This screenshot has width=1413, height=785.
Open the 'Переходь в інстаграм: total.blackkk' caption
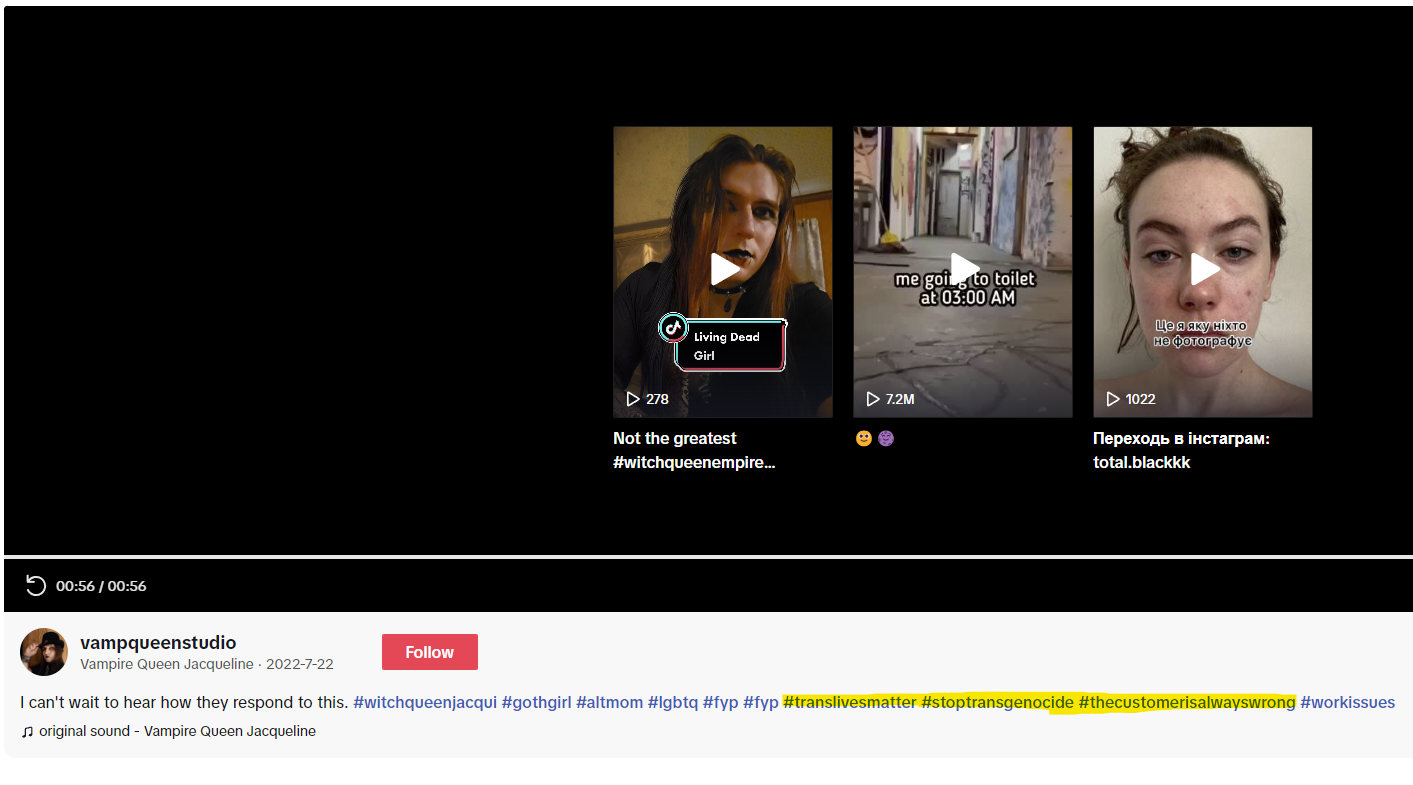pyautogui.click(x=1182, y=450)
